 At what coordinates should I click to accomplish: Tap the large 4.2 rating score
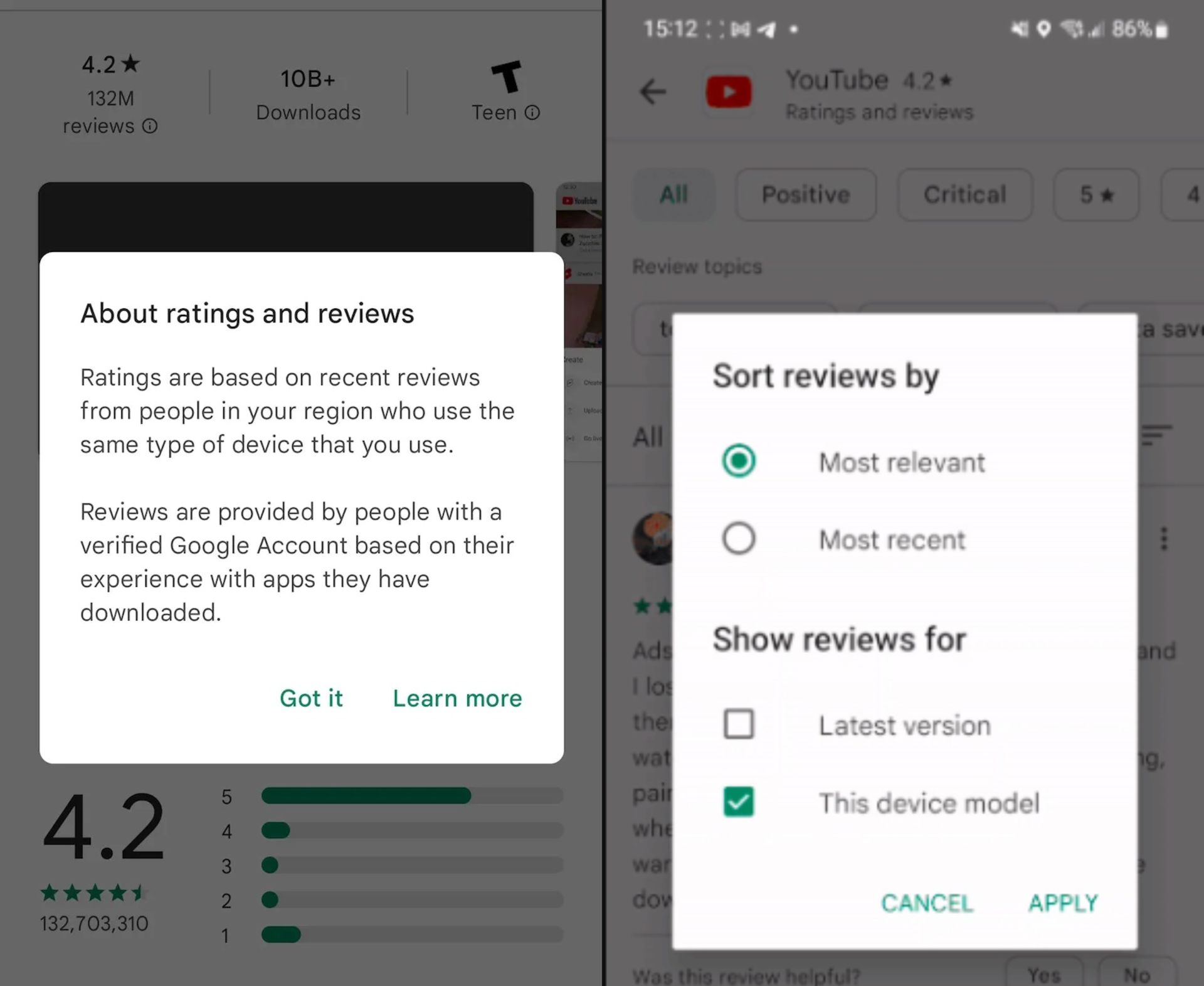coord(104,827)
